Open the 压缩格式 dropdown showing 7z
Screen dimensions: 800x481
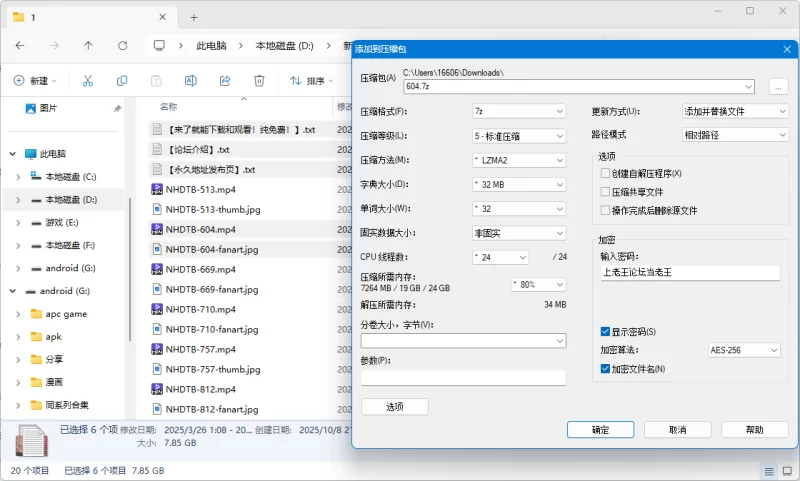coord(519,111)
